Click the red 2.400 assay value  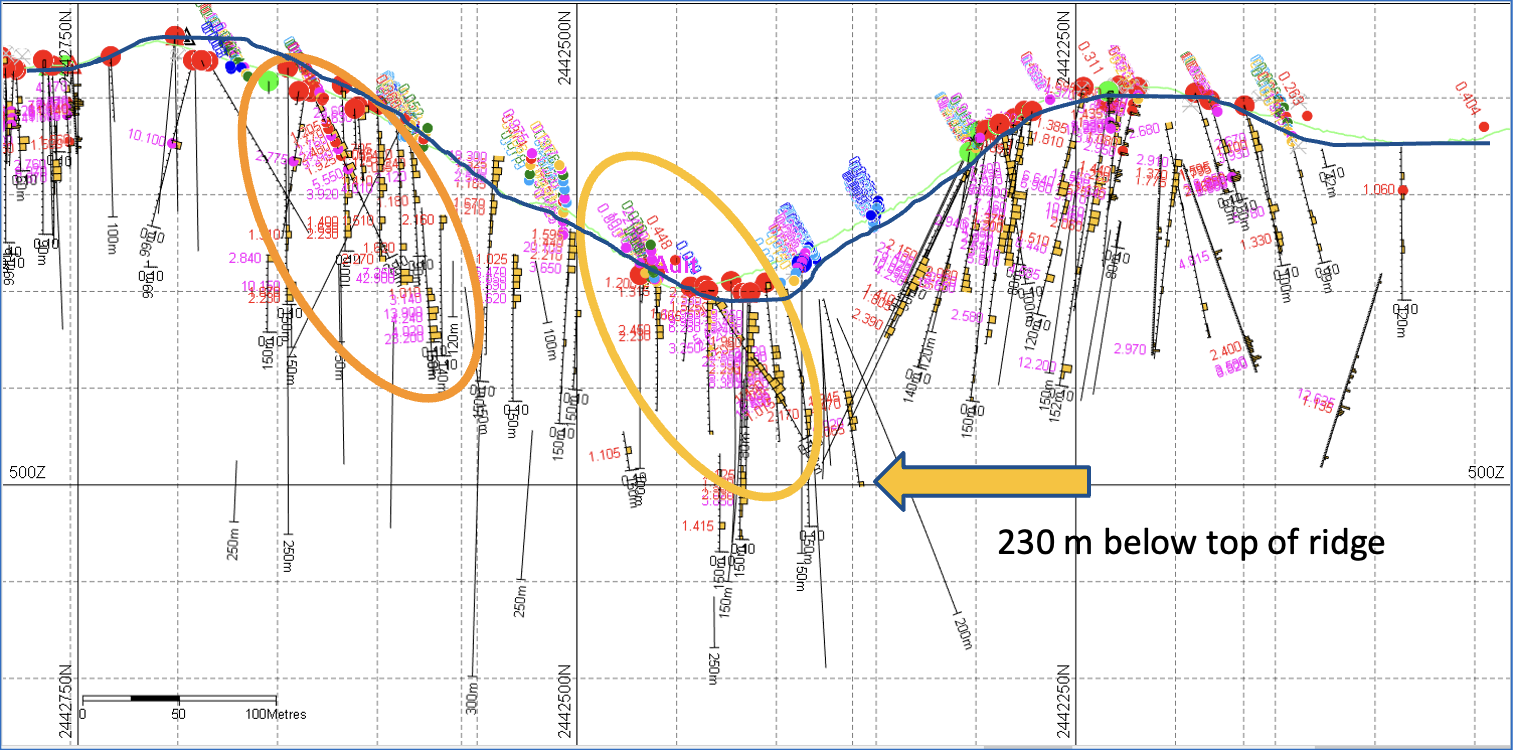click(x=1226, y=351)
